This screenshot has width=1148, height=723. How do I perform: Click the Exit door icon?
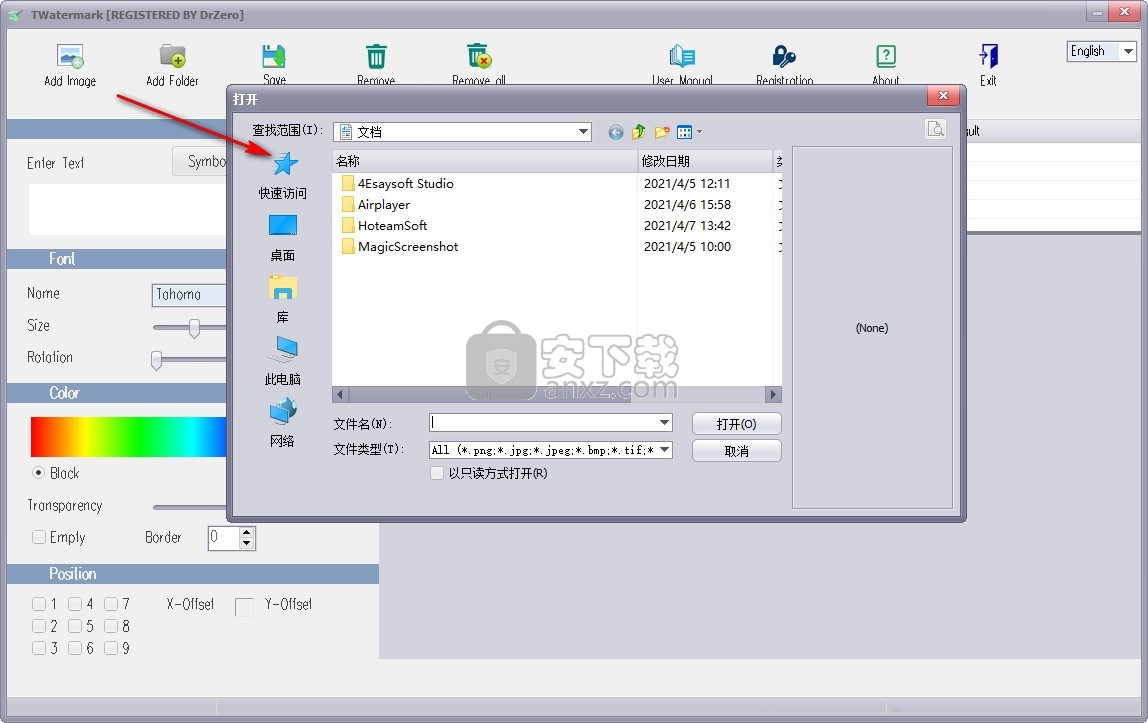click(x=988, y=56)
